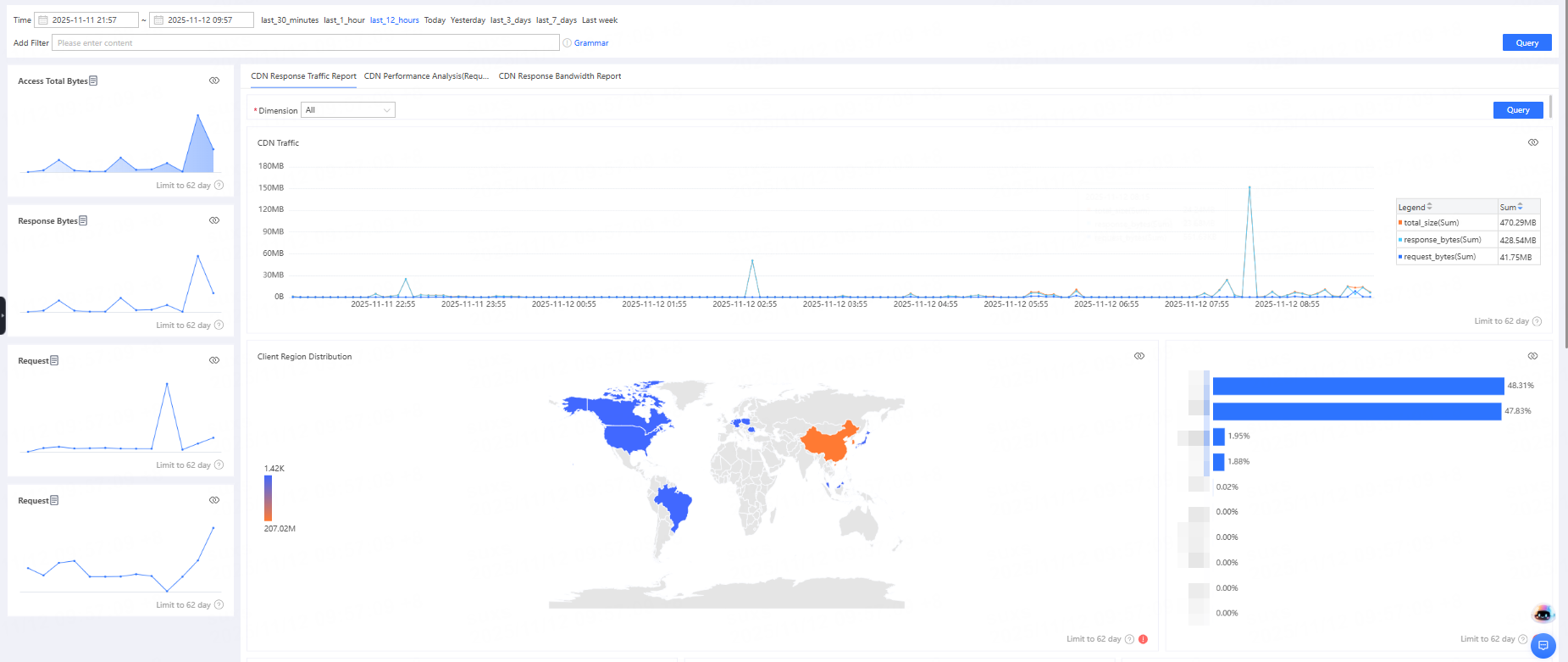Click the Add Filter input field
1568x662 pixels.
[x=305, y=43]
